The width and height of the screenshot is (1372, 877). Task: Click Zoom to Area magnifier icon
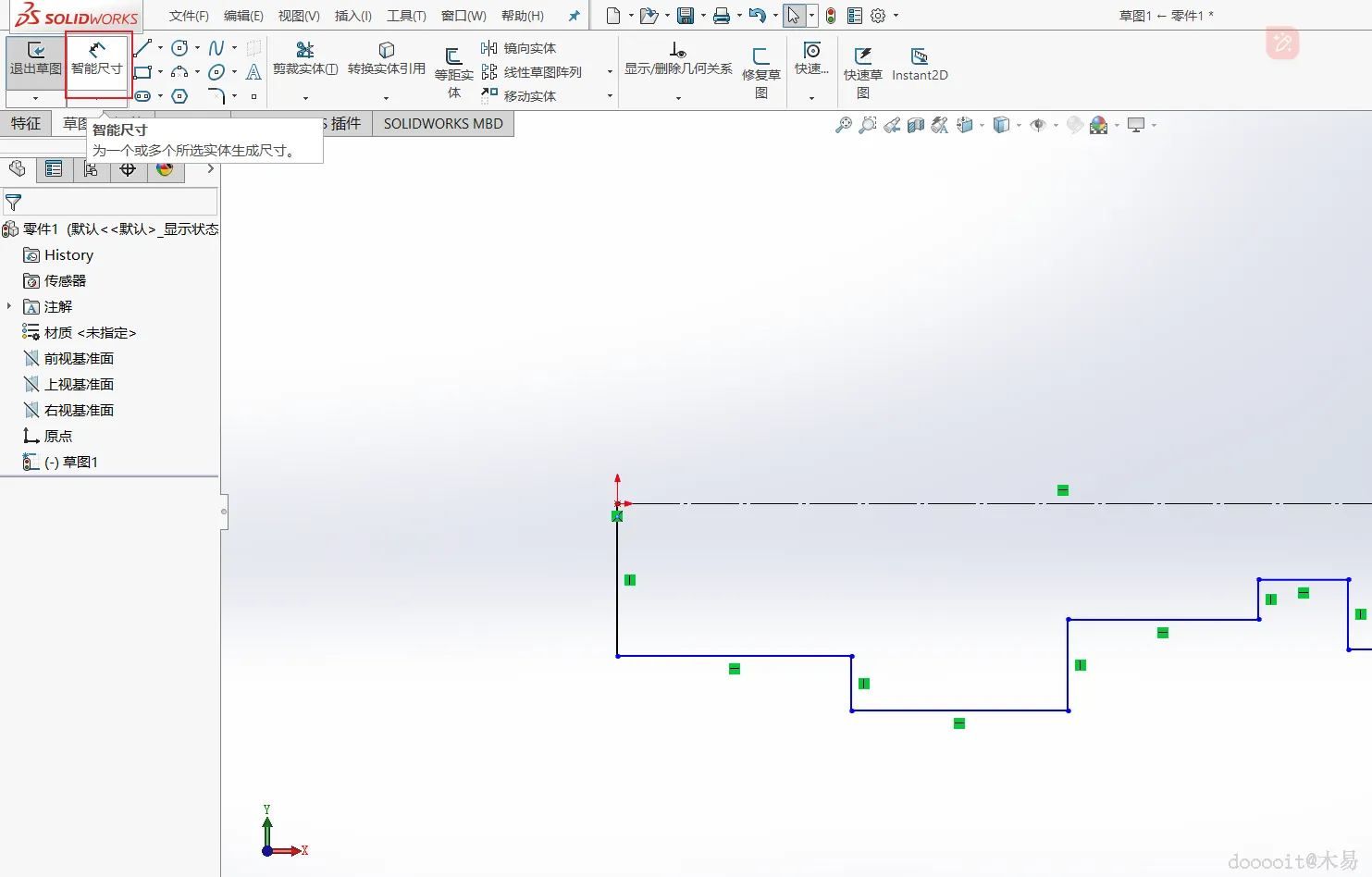[x=868, y=125]
